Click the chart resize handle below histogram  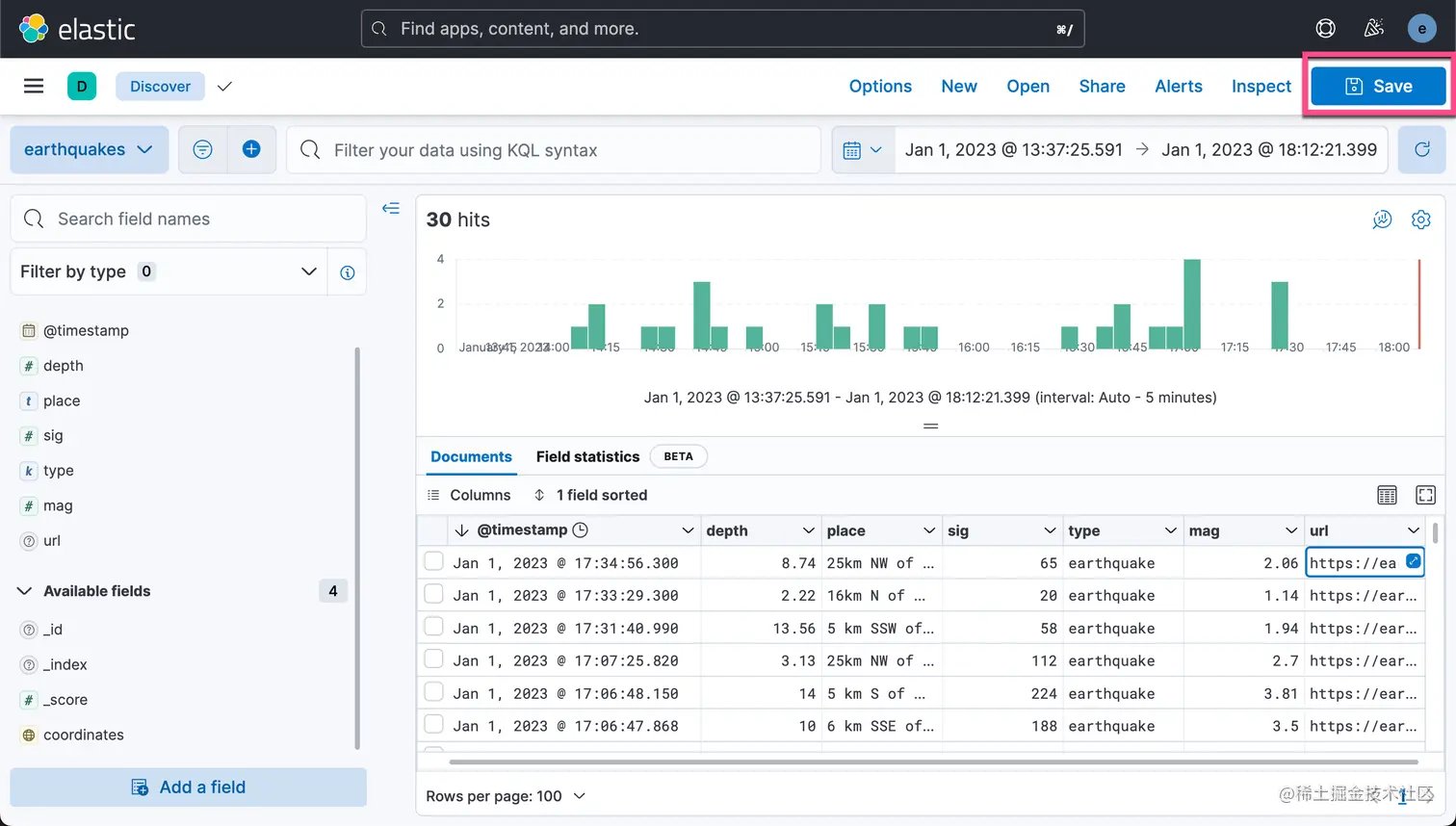(931, 426)
